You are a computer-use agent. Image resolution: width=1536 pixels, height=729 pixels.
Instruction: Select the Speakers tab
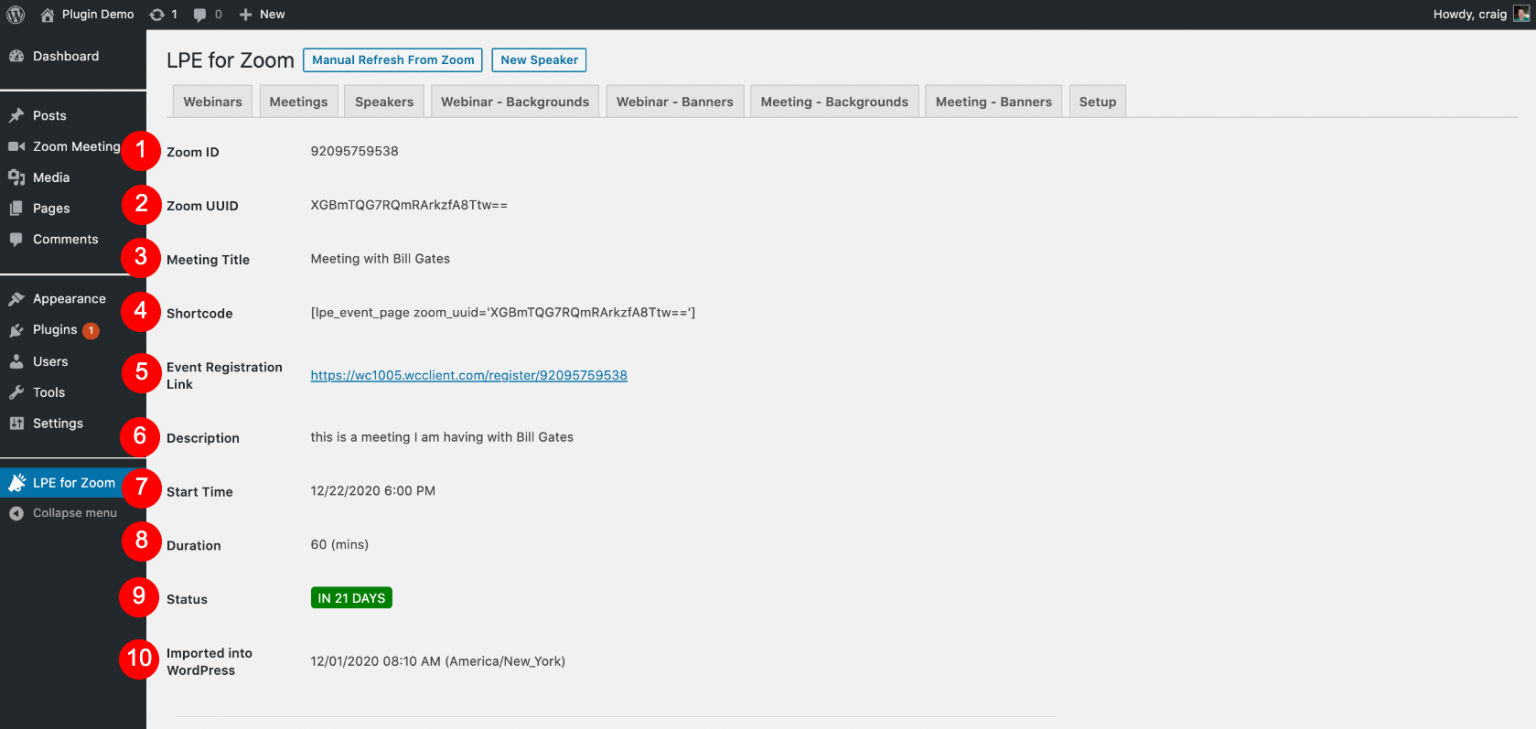[384, 100]
